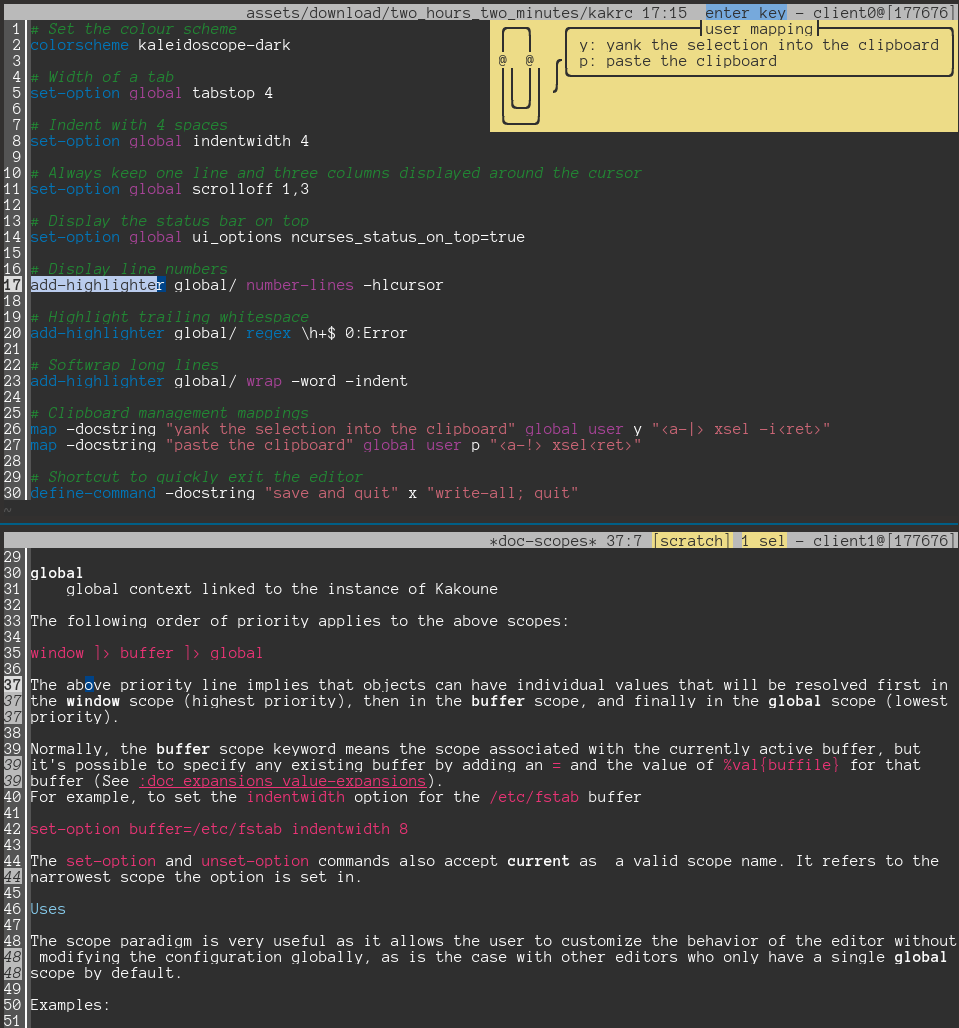Click the 'Uses' section heading
The width and height of the screenshot is (959, 1028).
pyautogui.click(x=48, y=909)
